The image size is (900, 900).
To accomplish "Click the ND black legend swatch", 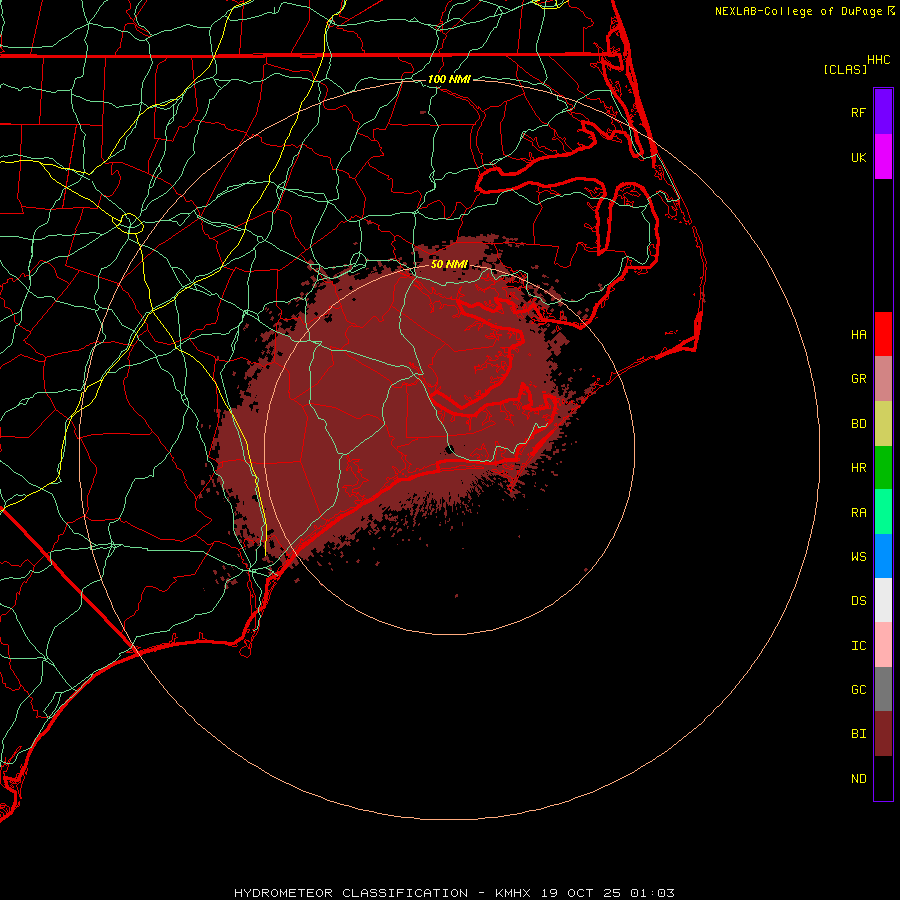I will [883, 778].
